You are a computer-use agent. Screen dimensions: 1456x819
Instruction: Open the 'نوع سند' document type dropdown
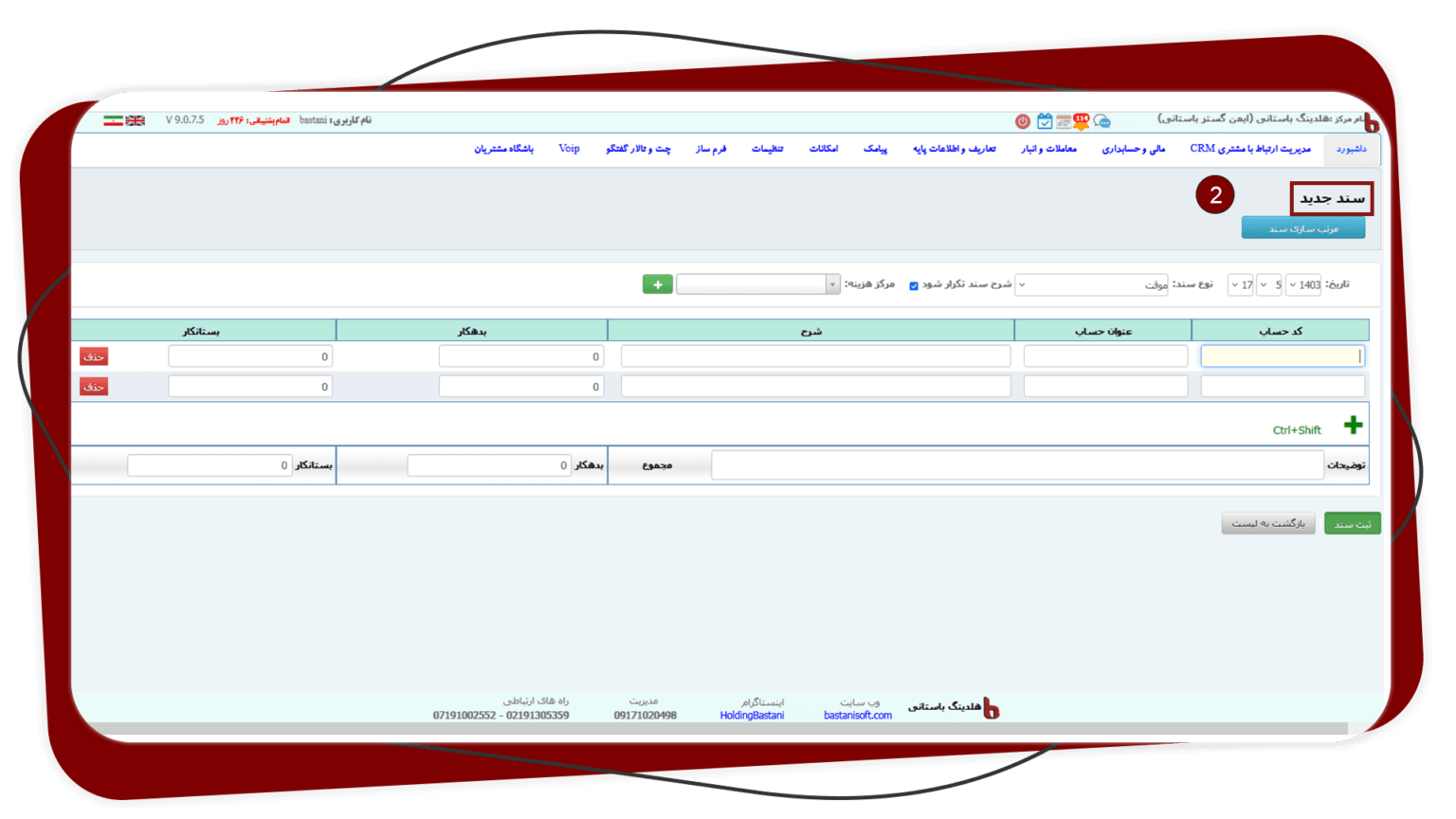point(1091,284)
